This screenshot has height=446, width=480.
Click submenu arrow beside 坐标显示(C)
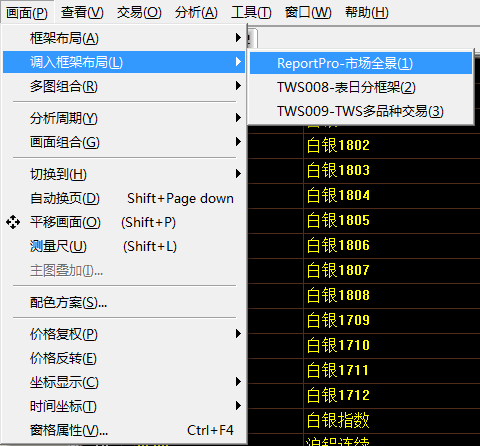(x=238, y=381)
